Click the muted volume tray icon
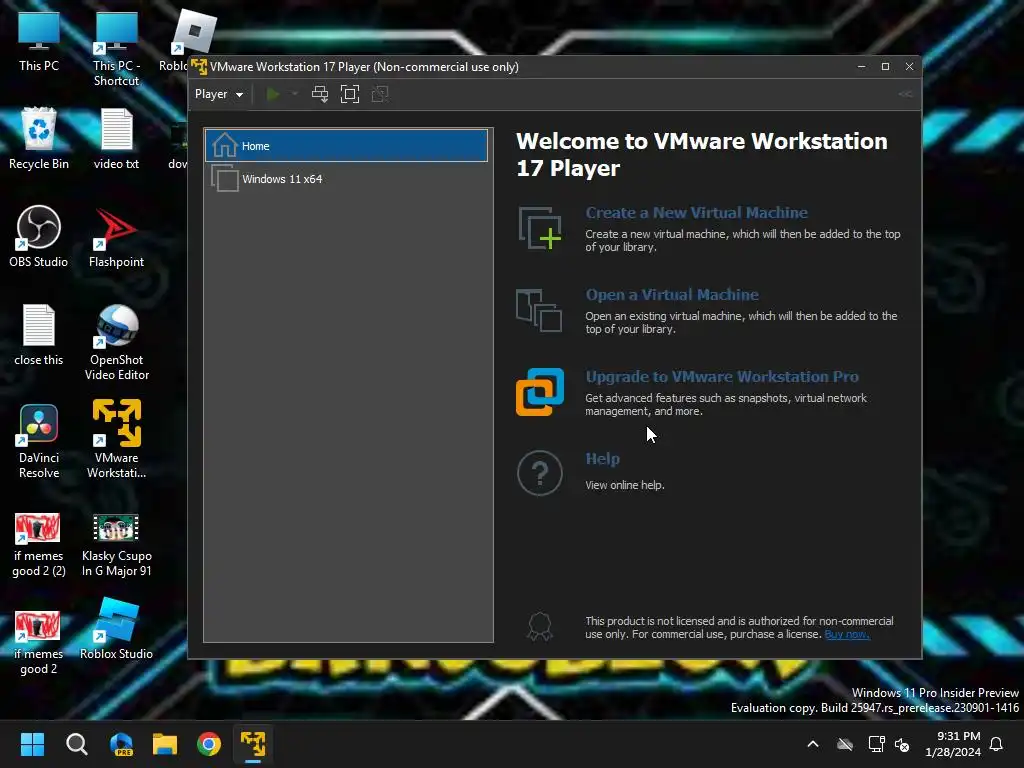The image size is (1024, 768). [902, 744]
